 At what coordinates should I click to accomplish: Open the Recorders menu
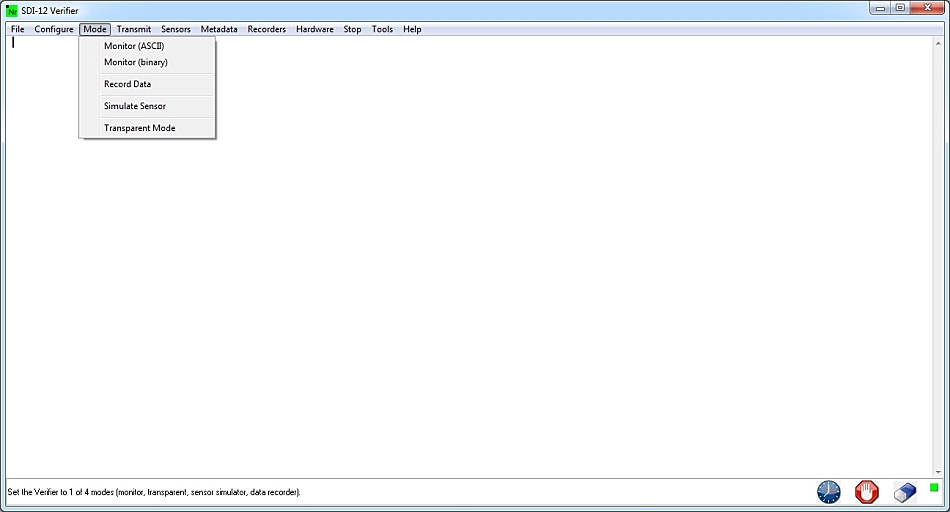pyautogui.click(x=267, y=29)
